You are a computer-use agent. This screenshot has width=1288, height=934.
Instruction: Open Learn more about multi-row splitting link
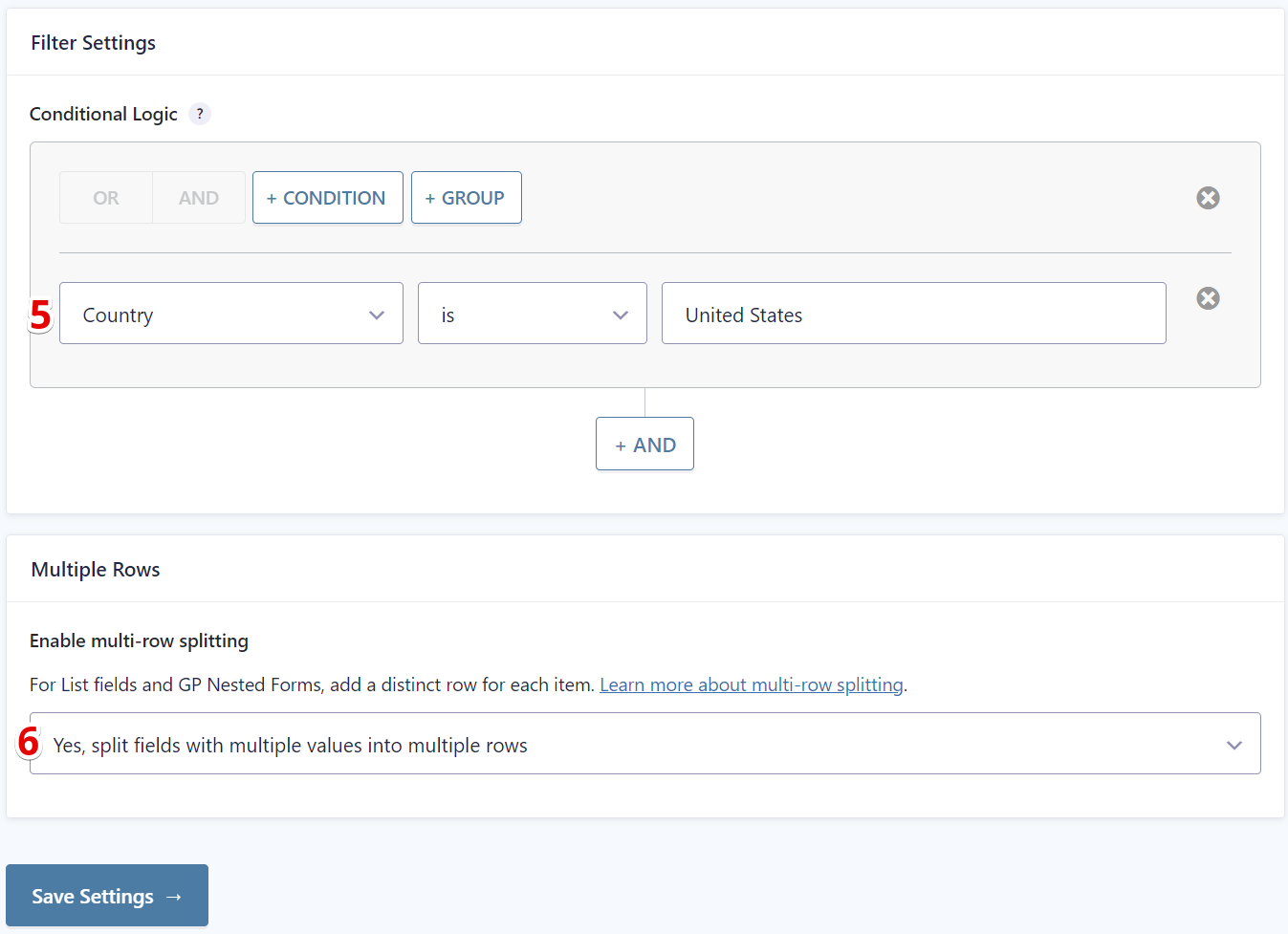coord(752,684)
